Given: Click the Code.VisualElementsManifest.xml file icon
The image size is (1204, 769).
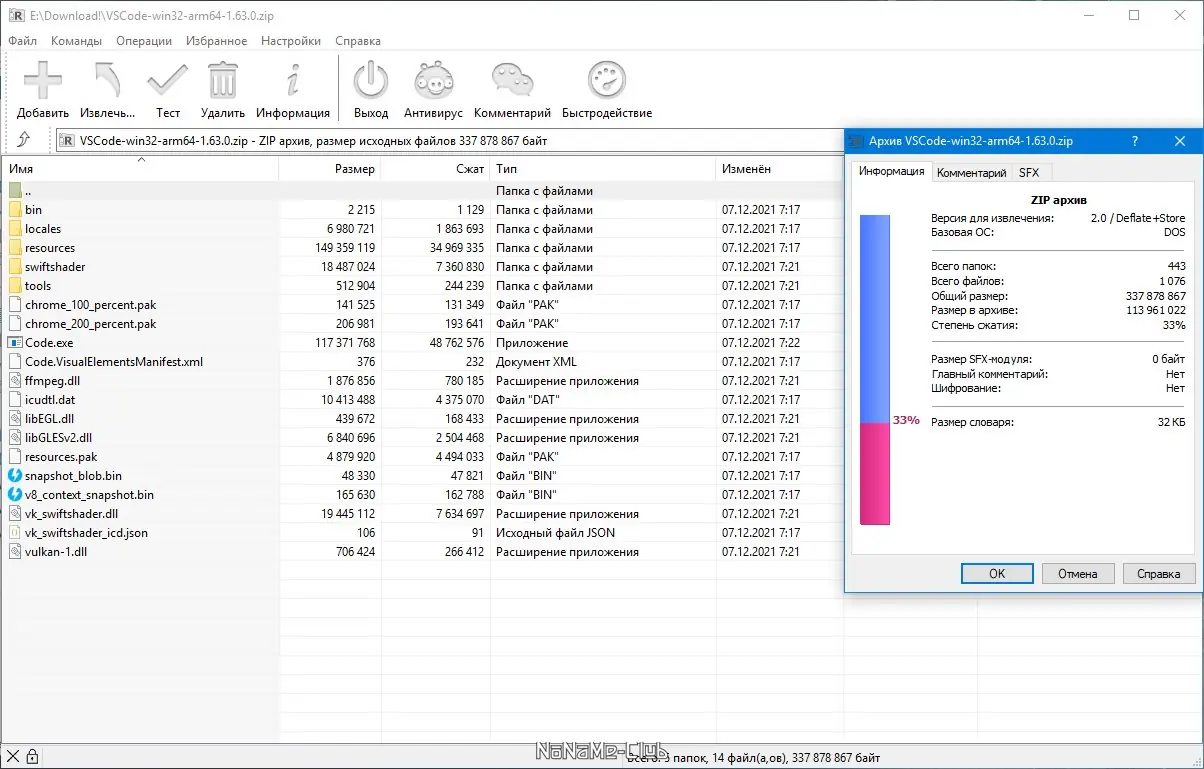Looking at the screenshot, I should click(x=15, y=362).
